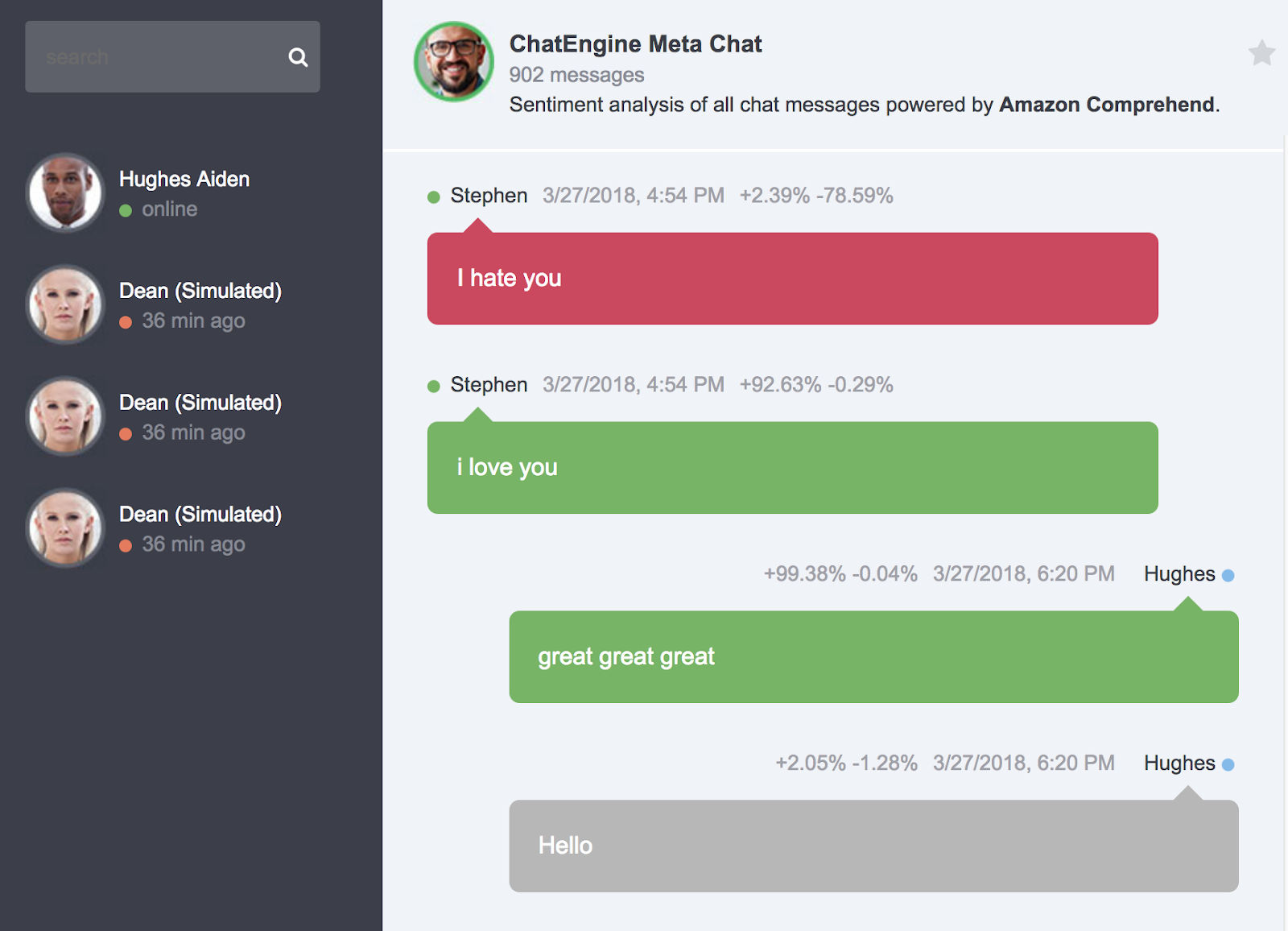Click the +2.39% -78.59% sentiment score
Screen dimensions: 1288x931
pyautogui.click(x=816, y=196)
